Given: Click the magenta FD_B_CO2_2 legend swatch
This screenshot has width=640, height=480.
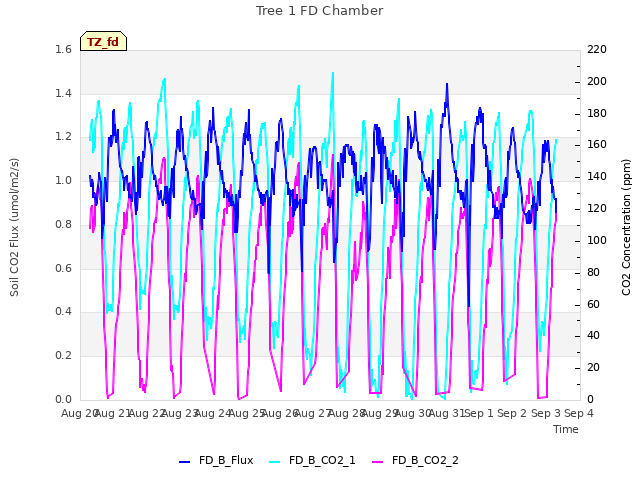Looking at the screenshot, I should click(378, 462).
